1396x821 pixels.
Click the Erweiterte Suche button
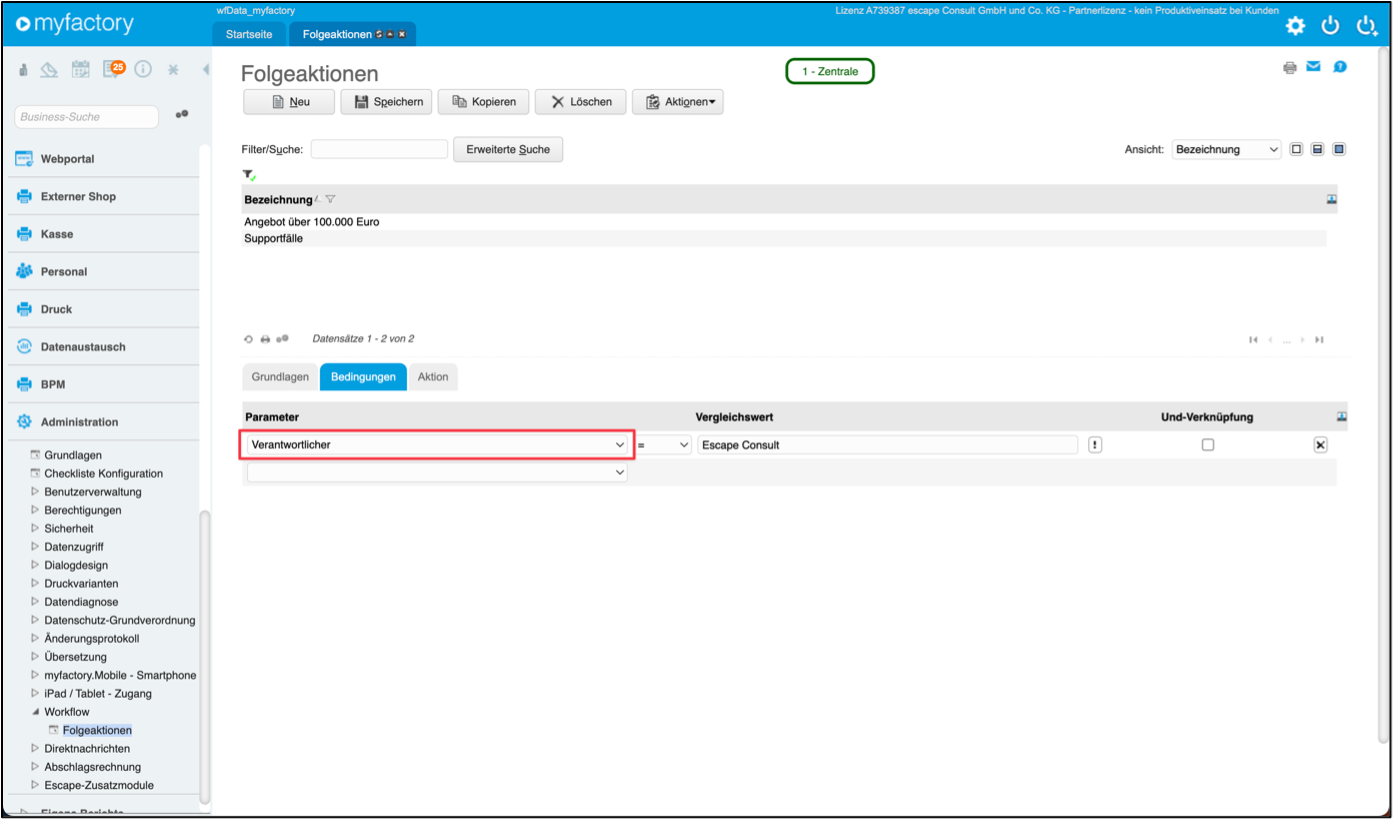508,149
